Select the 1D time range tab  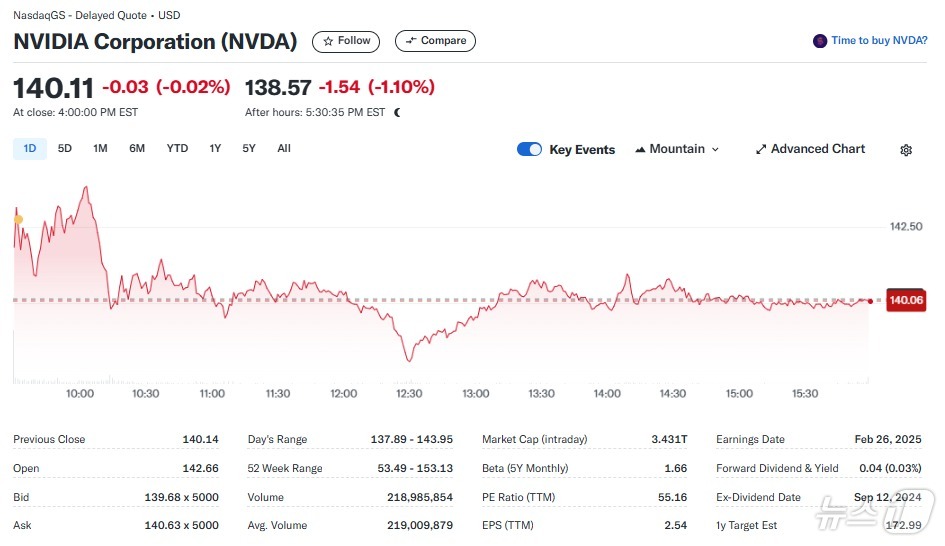click(x=30, y=149)
